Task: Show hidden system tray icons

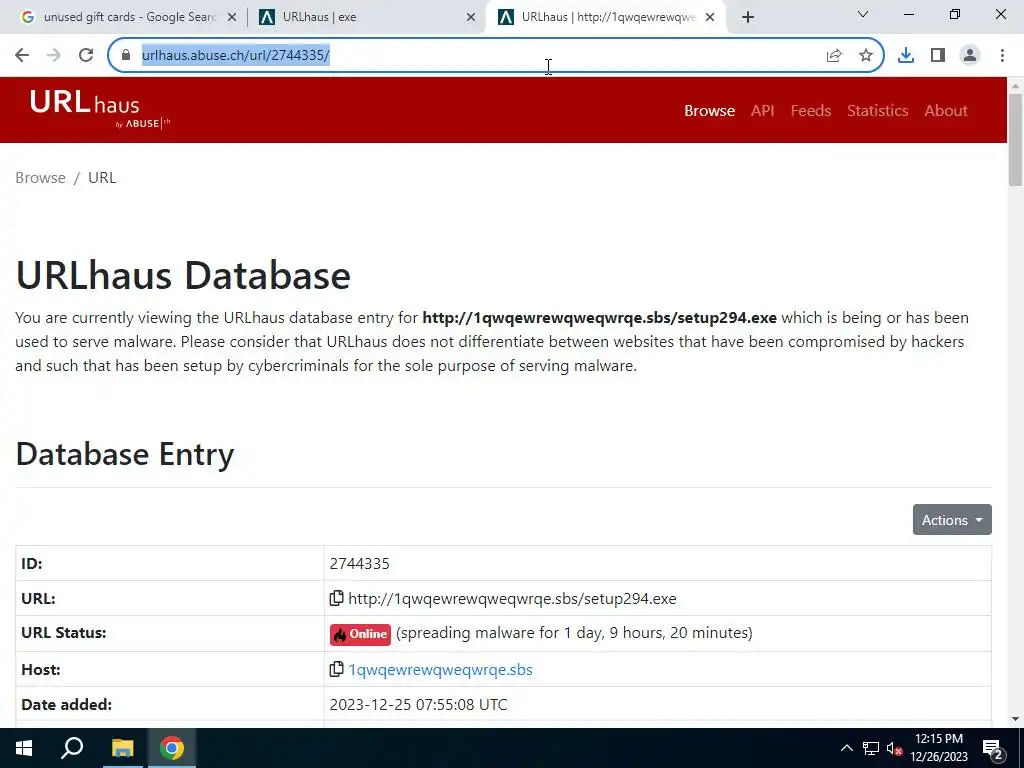Action: [x=846, y=748]
